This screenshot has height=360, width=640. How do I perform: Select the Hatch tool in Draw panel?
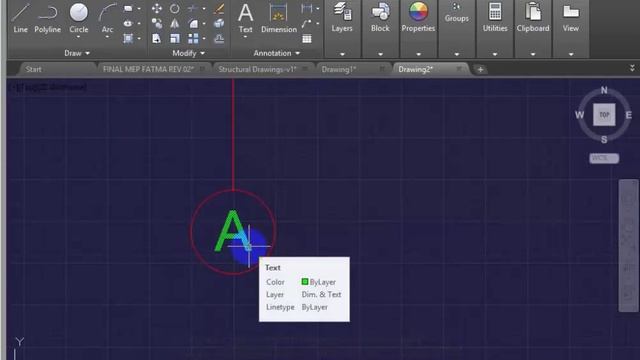(128, 39)
